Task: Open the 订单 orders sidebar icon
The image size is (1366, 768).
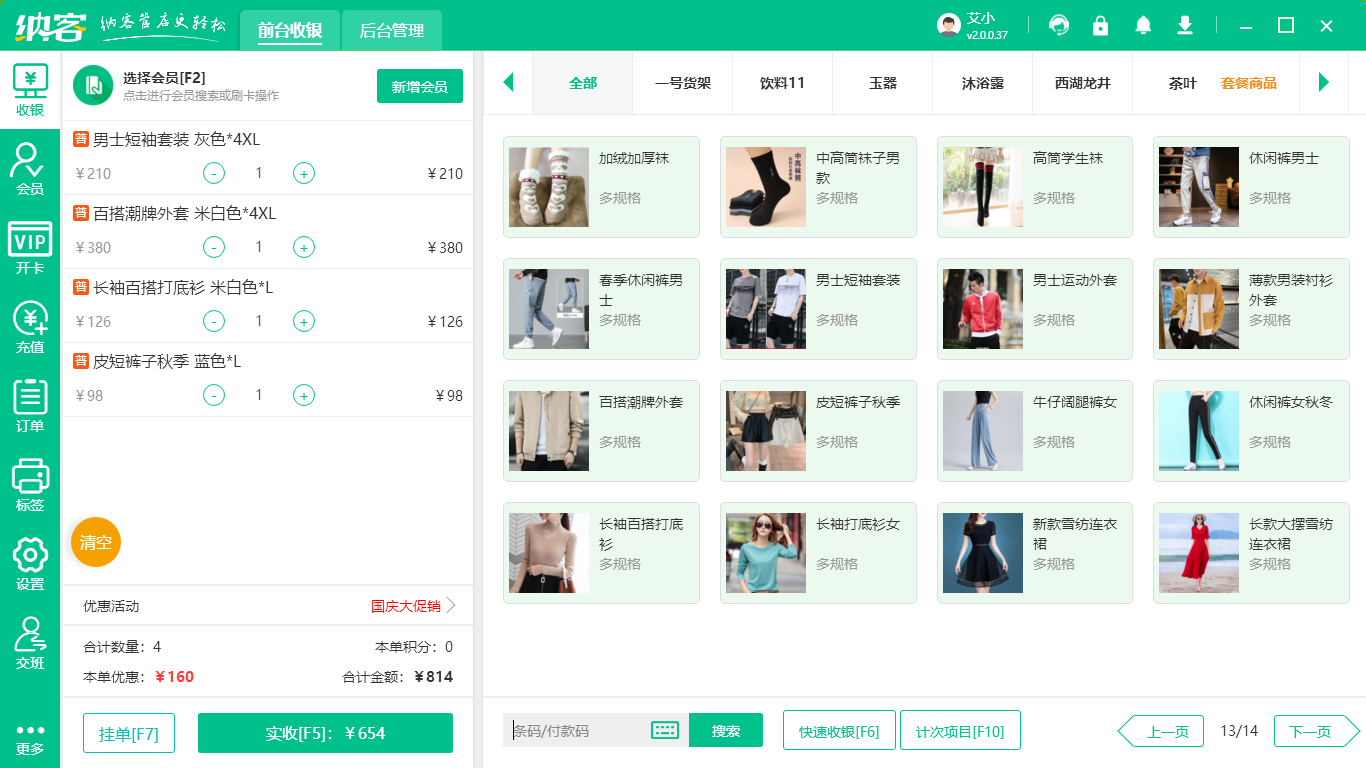Action: pyautogui.click(x=30, y=406)
